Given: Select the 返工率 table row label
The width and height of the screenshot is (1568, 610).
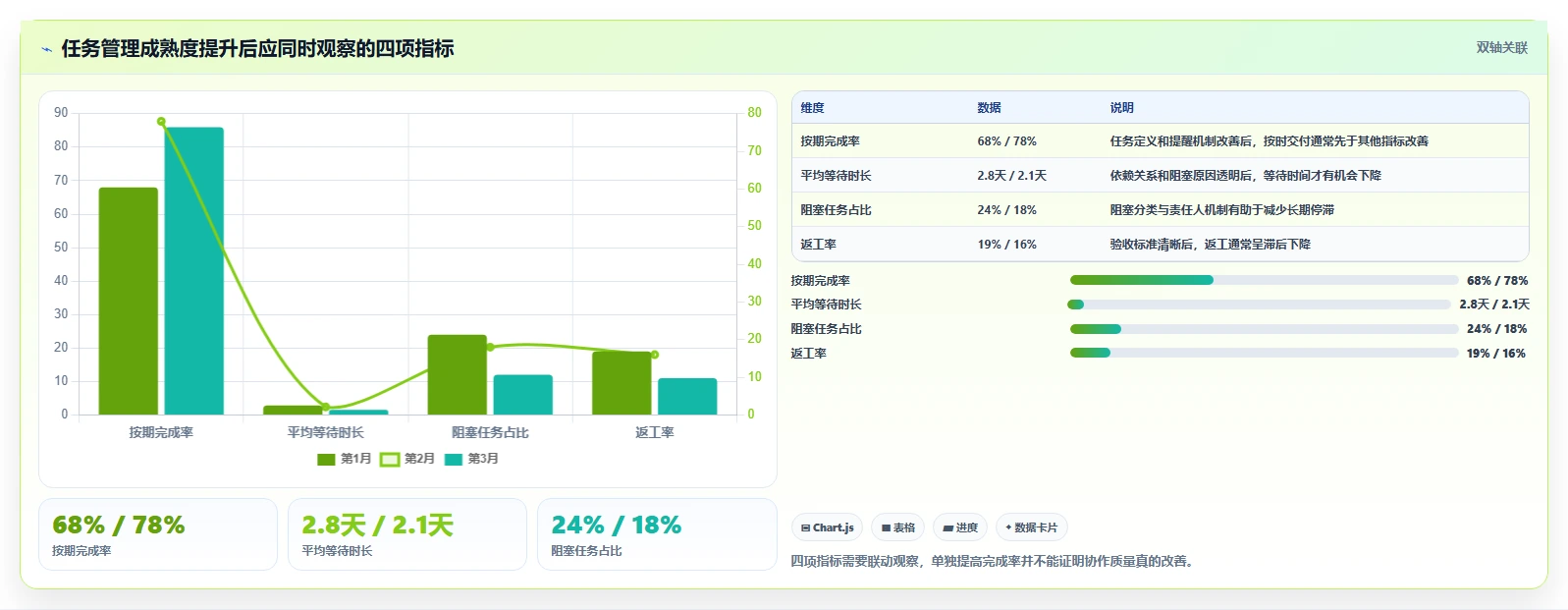Looking at the screenshot, I should coord(818,245).
